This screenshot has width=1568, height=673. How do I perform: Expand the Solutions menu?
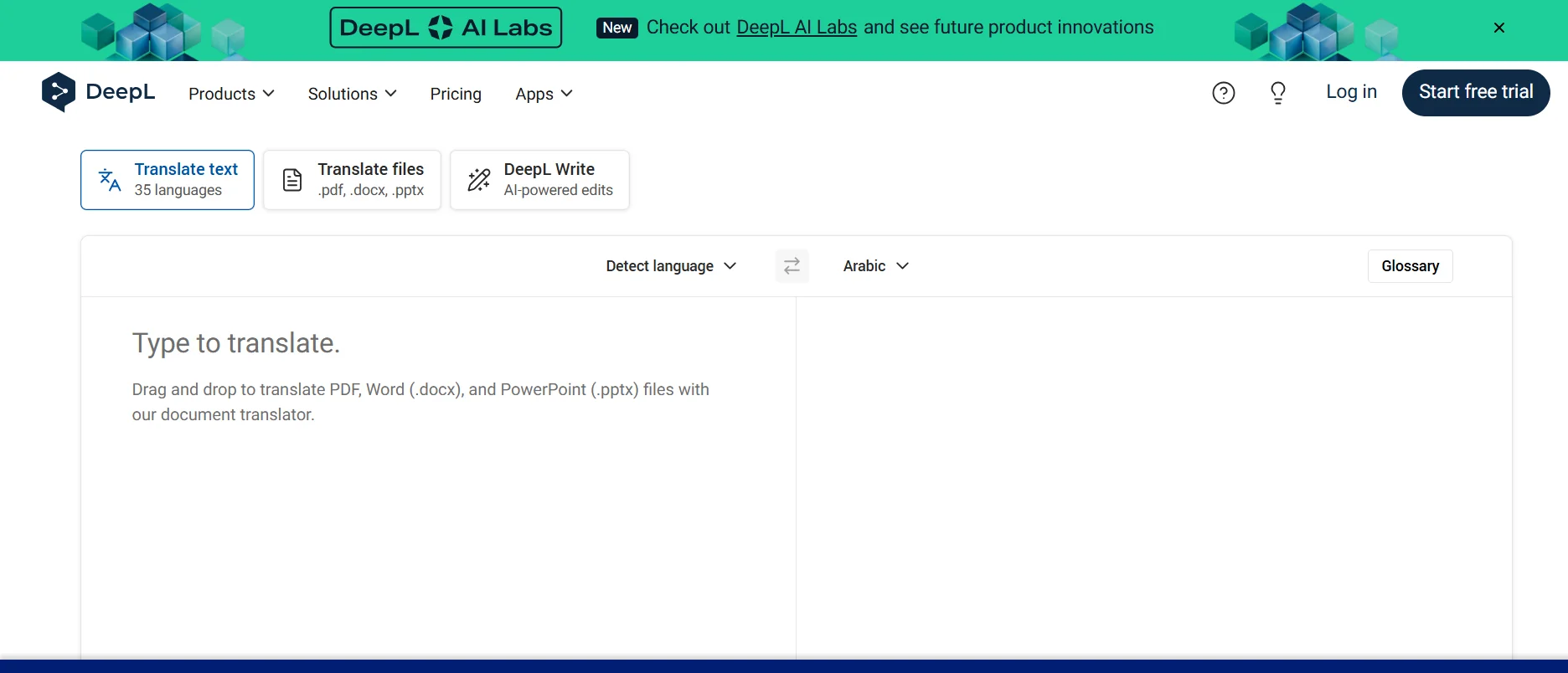click(352, 94)
